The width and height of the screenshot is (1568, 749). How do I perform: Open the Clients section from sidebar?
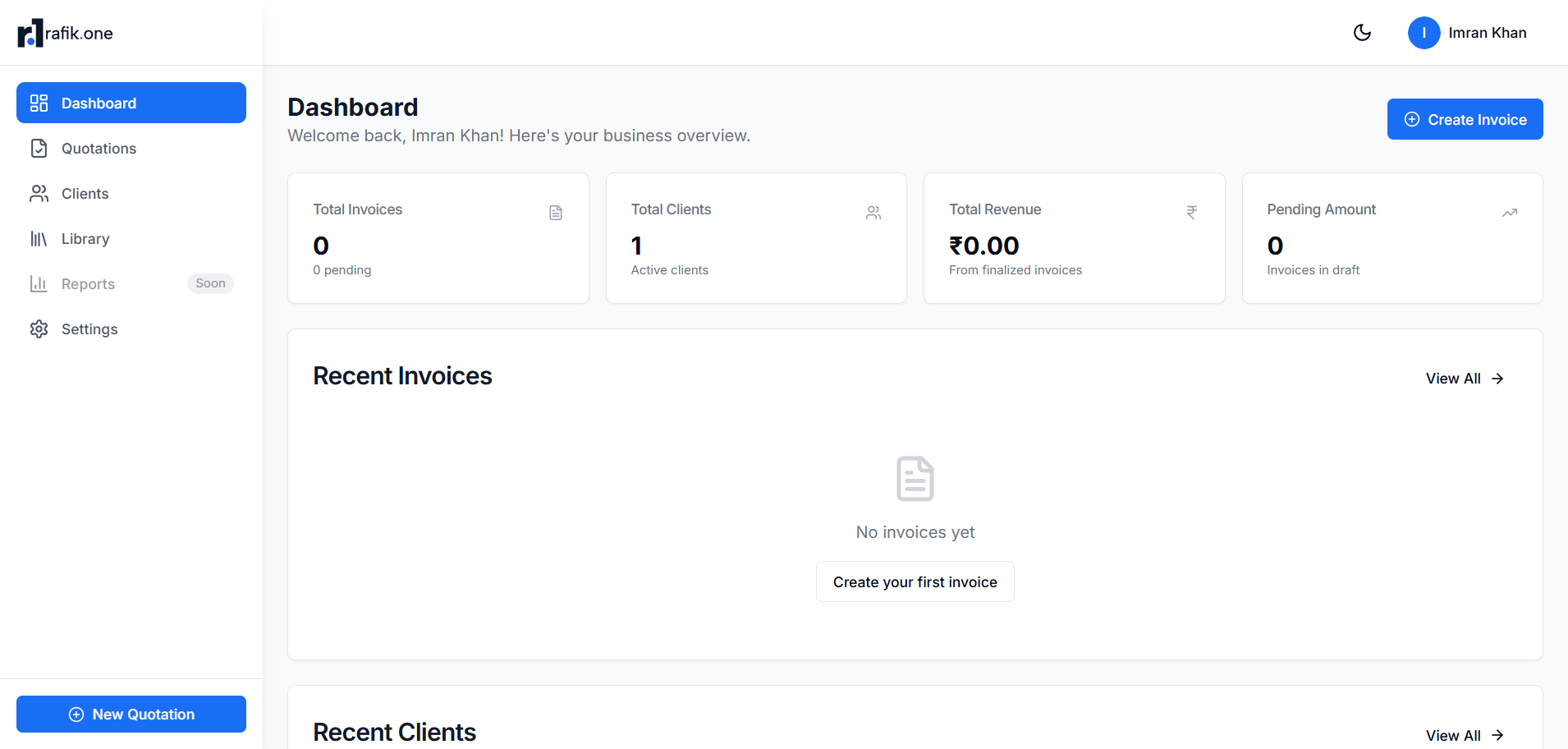85,193
